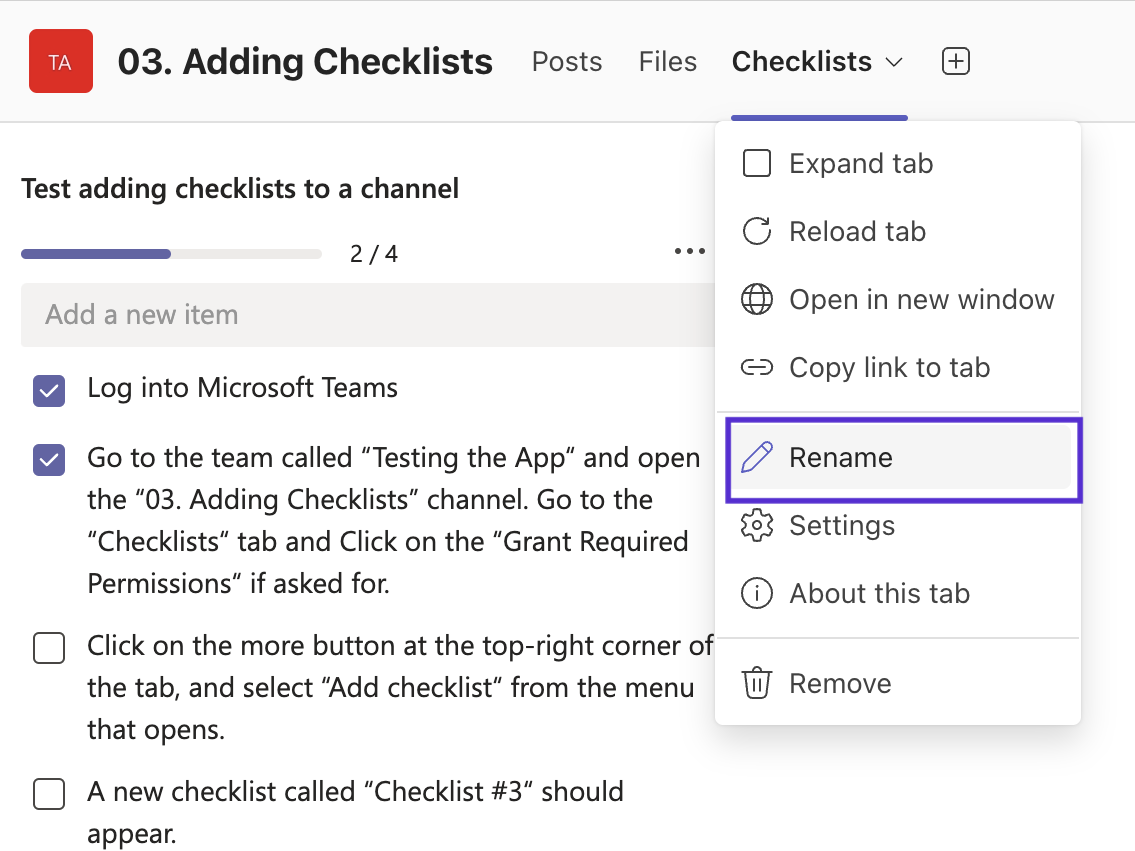Screen dimensions: 1135x851
Task: Open the checklist three-dots more menu
Action: pos(690,252)
